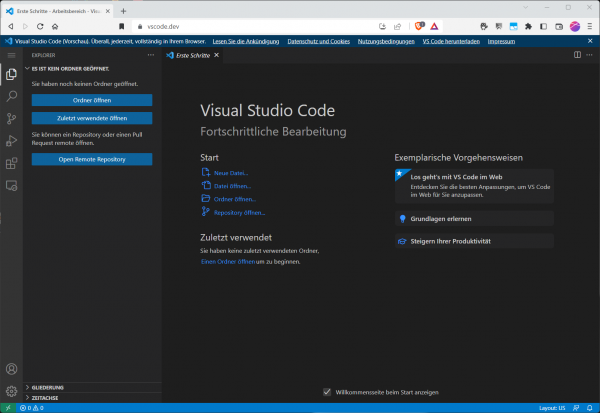Open Nutzungsbedingungen link
Viewport: 600px width, 413px height.
click(x=386, y=41)
